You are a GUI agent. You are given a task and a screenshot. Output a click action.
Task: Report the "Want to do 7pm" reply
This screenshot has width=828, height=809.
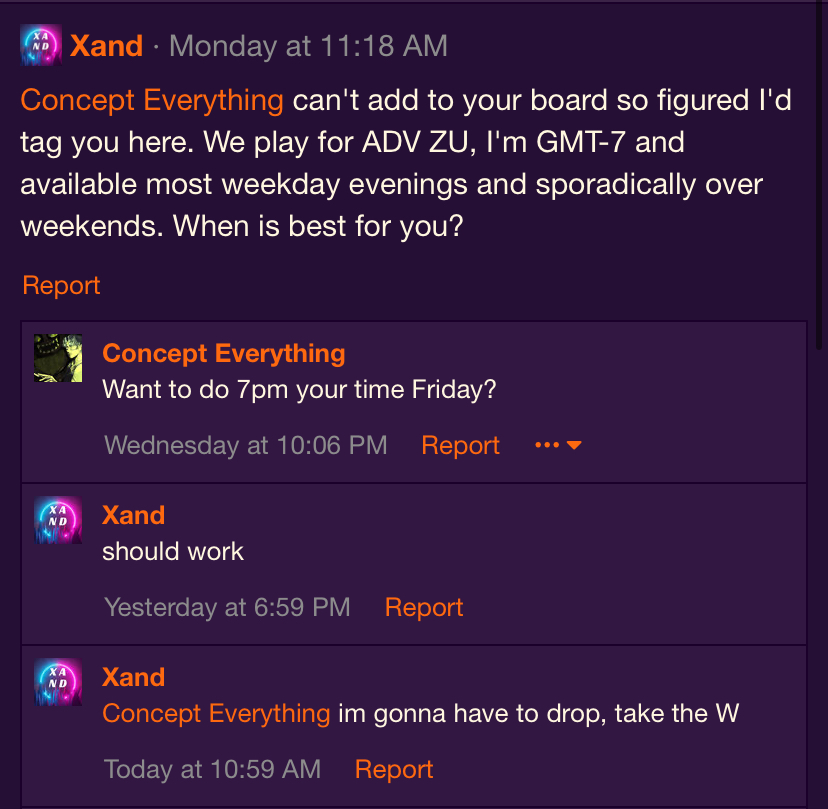[x=460, y=445]
